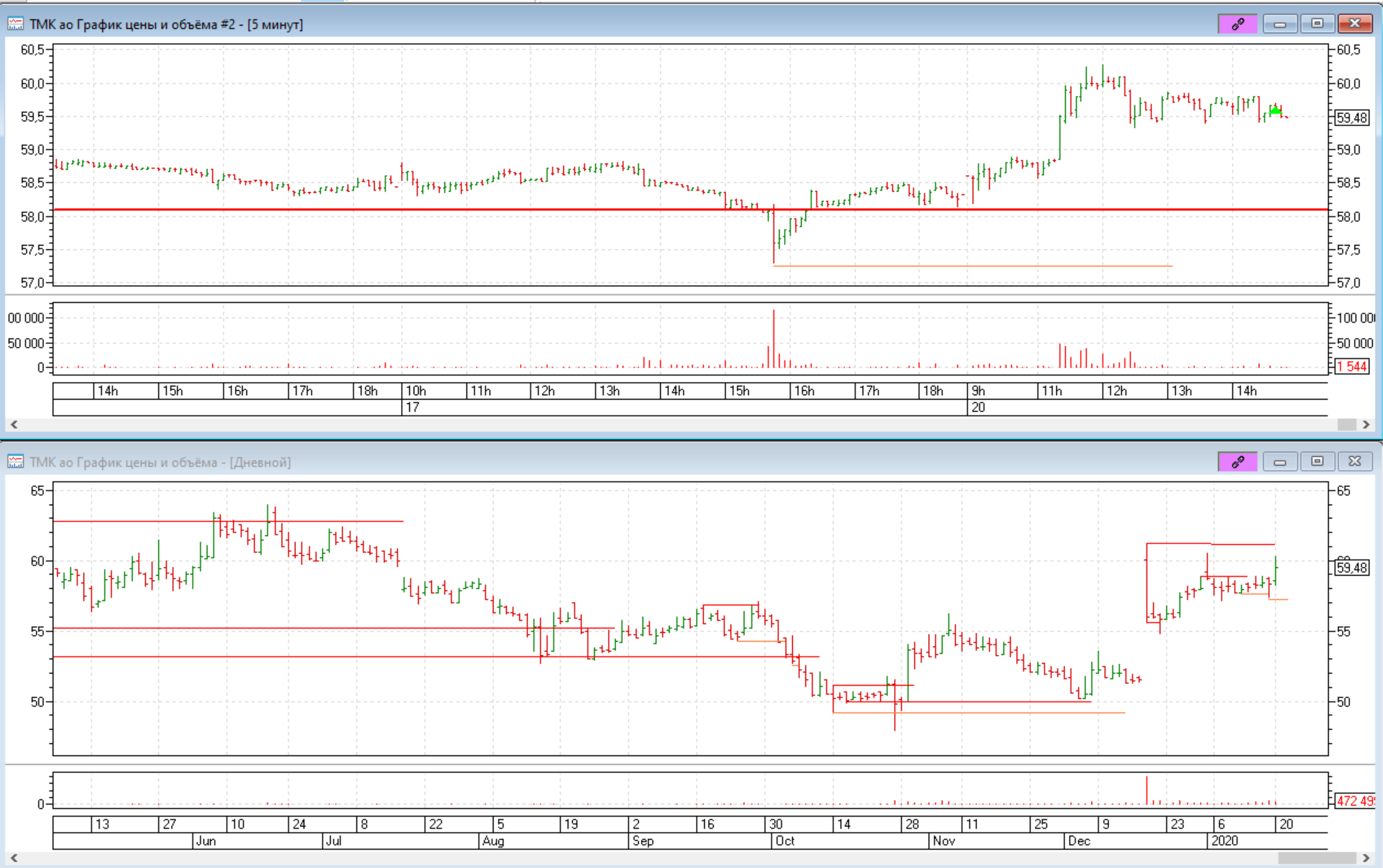The width and height of the screenshot is (1383, 868).
Task: Click the '17' date label on 5-minute axis
Action: point(412,407)
